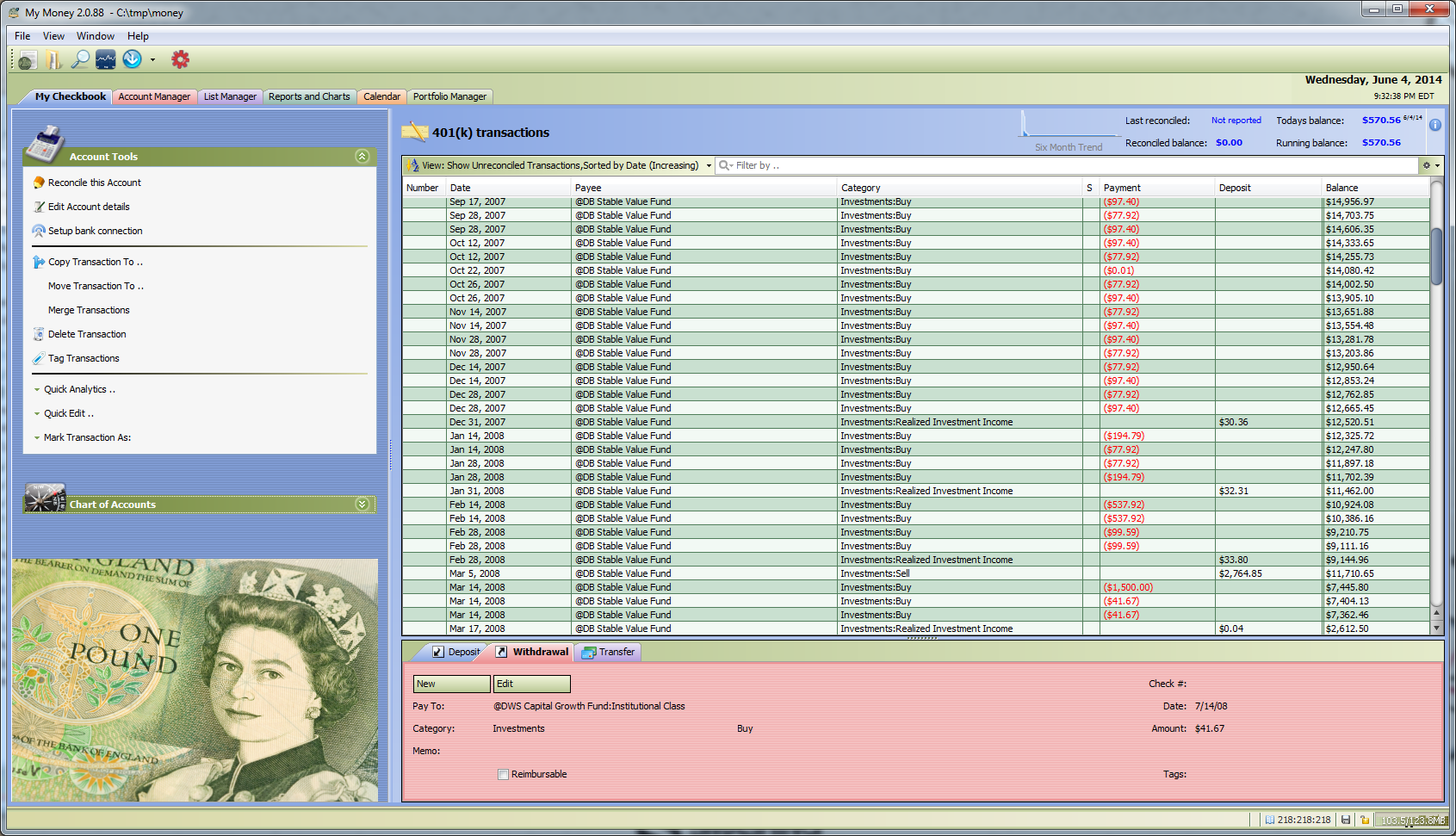The height and width of the screenshot is (836, 1456).
Task: Sort by the Balance column header
Action: tap(1375, 188)
